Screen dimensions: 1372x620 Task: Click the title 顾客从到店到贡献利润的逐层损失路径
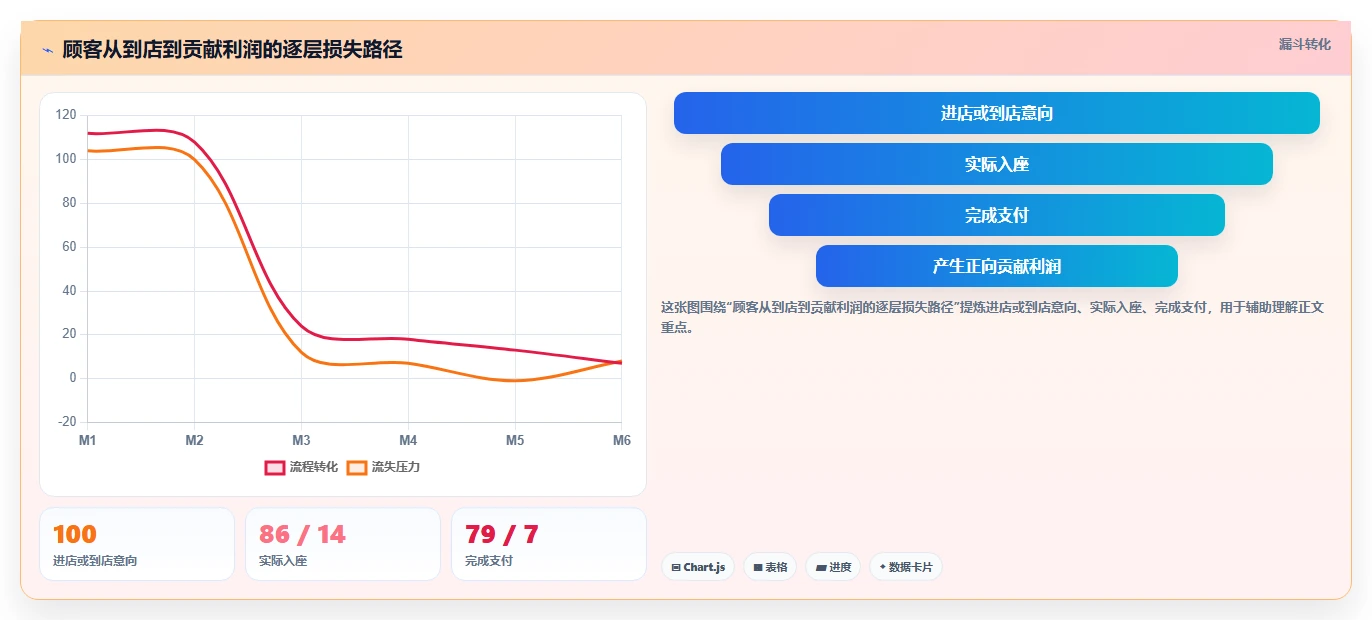point(232,50)
